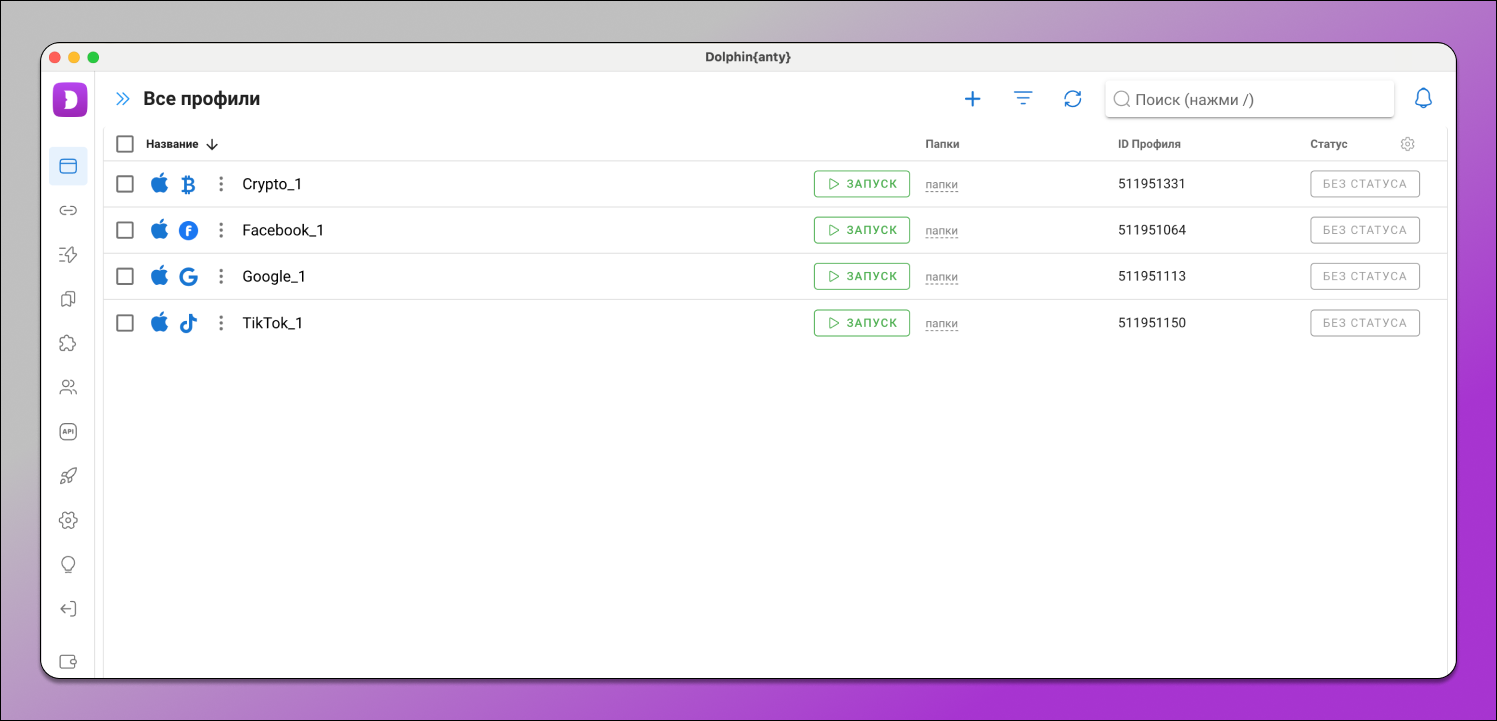
Task: Click the table column settings gear
Action: pyautogui.click(x=1407, y=144)
